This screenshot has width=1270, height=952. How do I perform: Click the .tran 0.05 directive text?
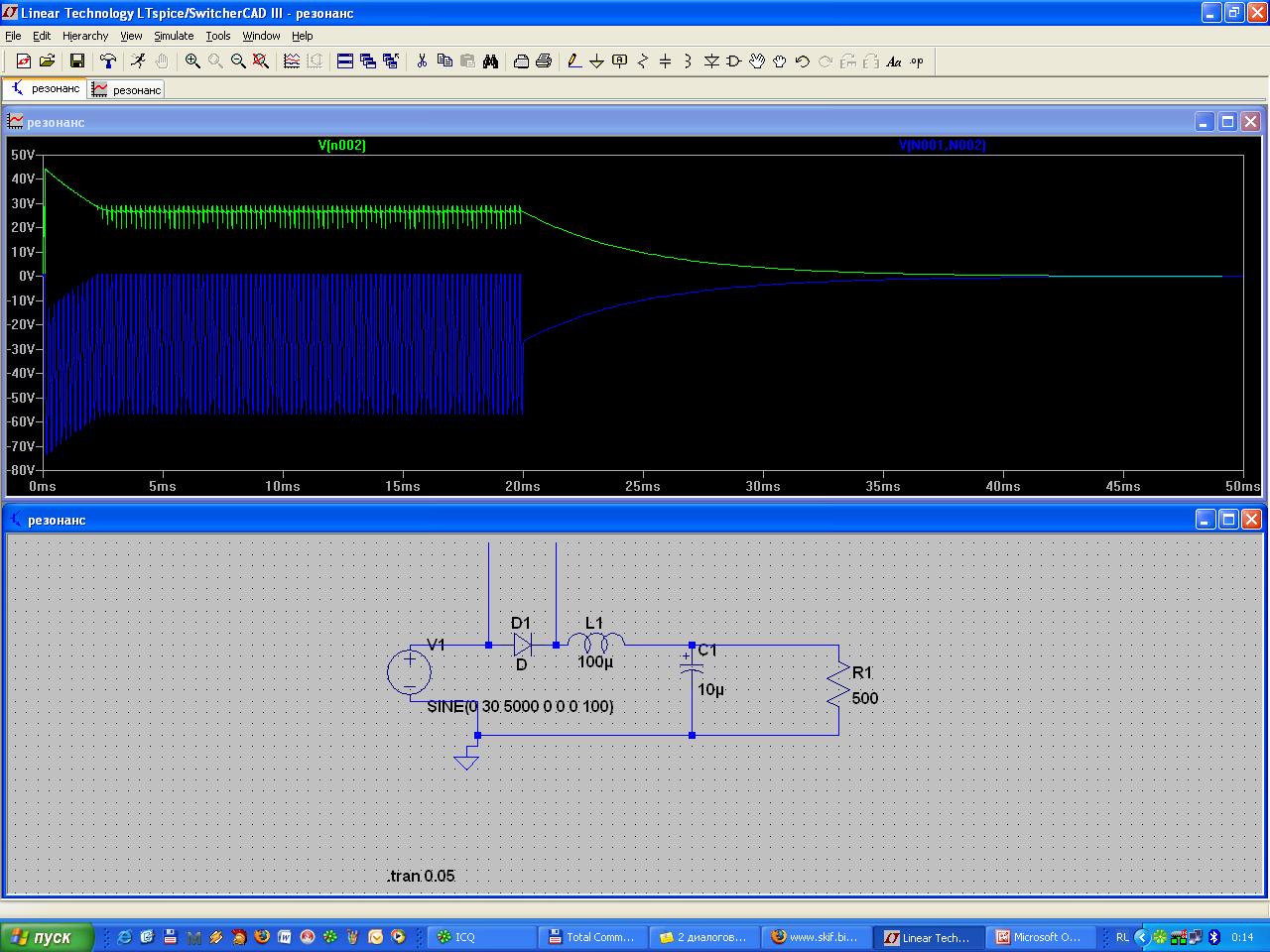(x=422, y=876)
